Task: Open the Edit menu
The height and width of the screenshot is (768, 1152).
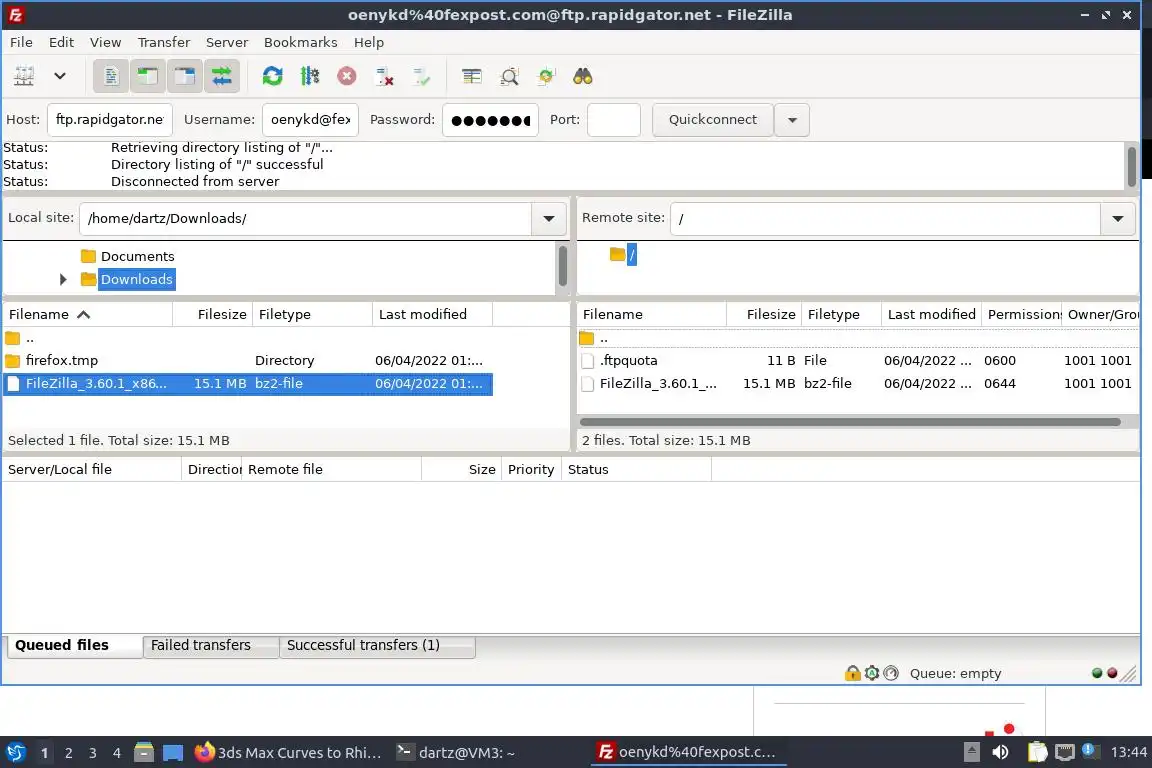Action: click(61, 43)
